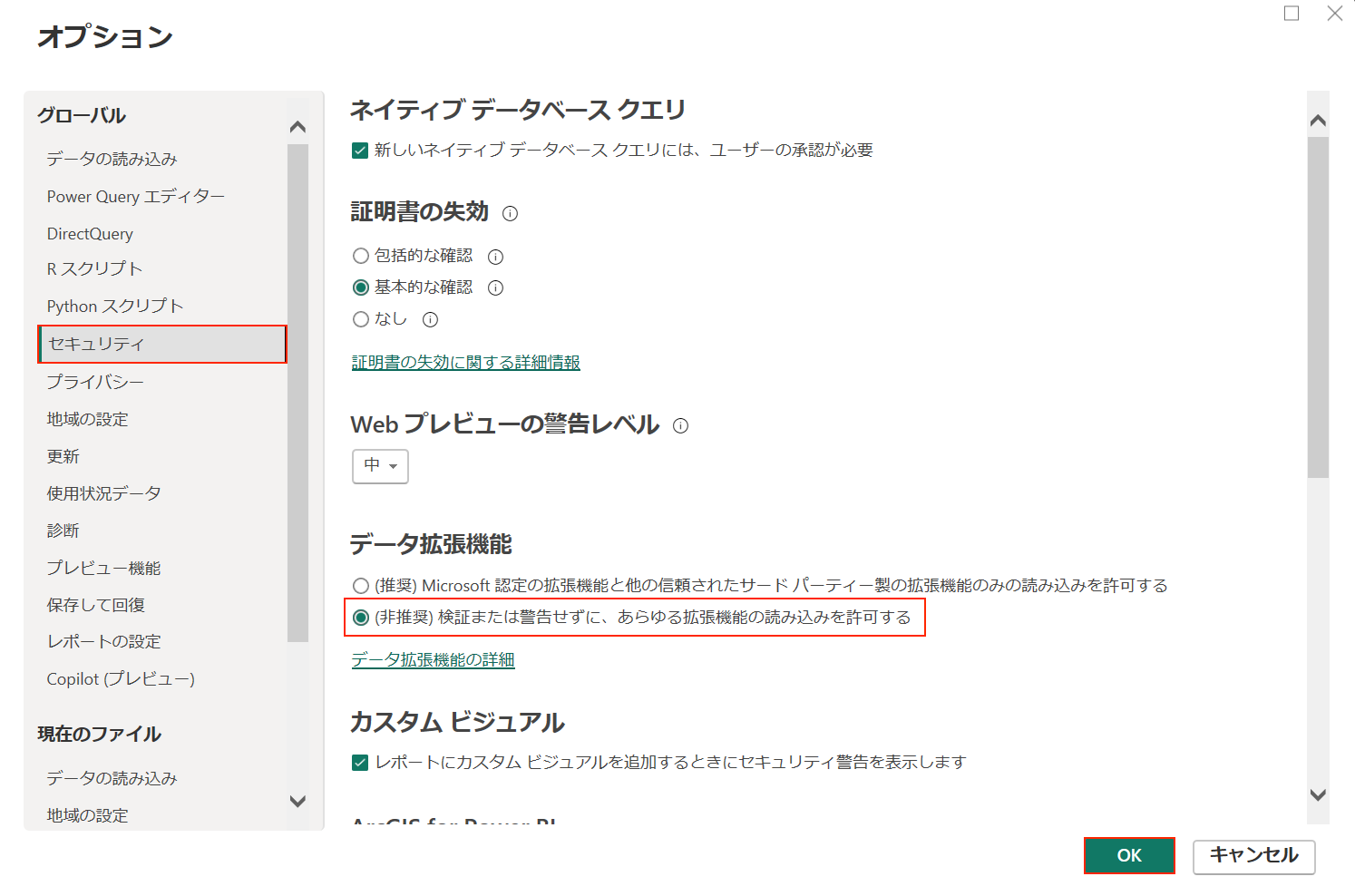Uncheck the native database query approval checkbox
This screenshot has width=1355, height=896.
point(359,150)
